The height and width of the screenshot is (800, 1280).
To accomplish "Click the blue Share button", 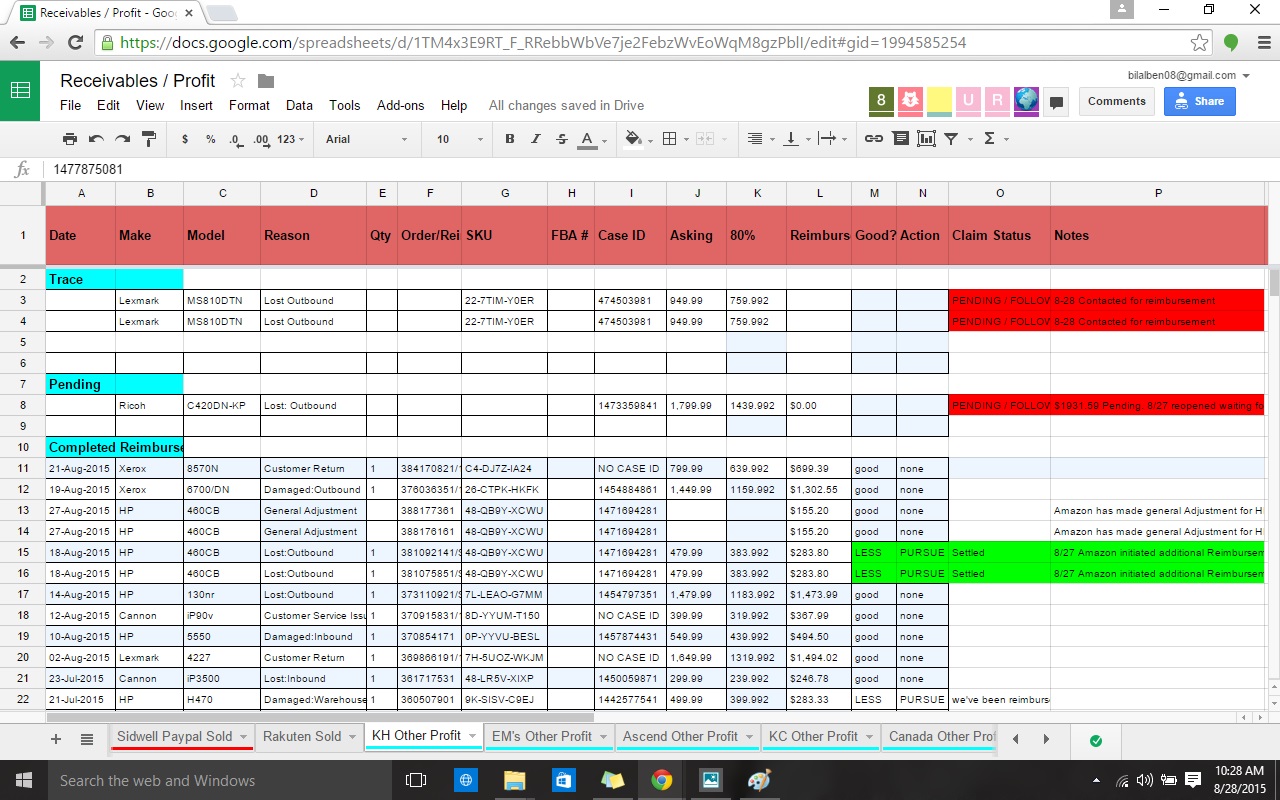I will click(1199, 101).
